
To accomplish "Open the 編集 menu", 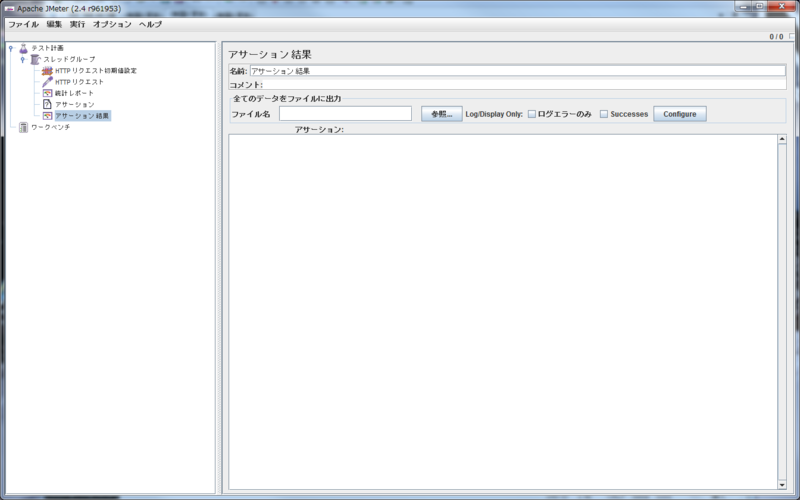I will tap(54, 24).
